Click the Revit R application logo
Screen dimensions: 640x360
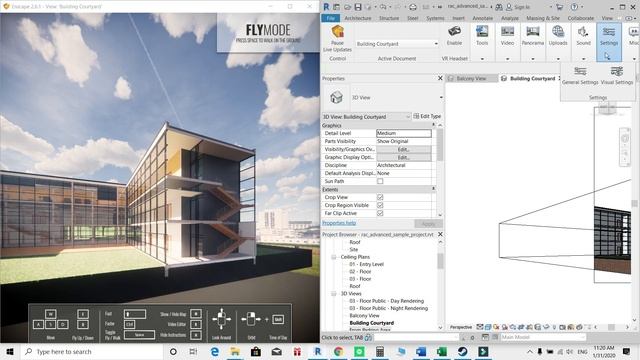[326, 7]
